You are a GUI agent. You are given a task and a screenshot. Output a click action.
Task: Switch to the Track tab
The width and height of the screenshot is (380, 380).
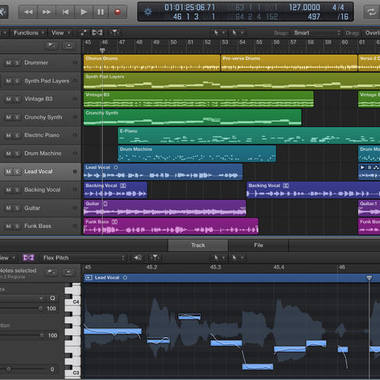coord(198,245)
